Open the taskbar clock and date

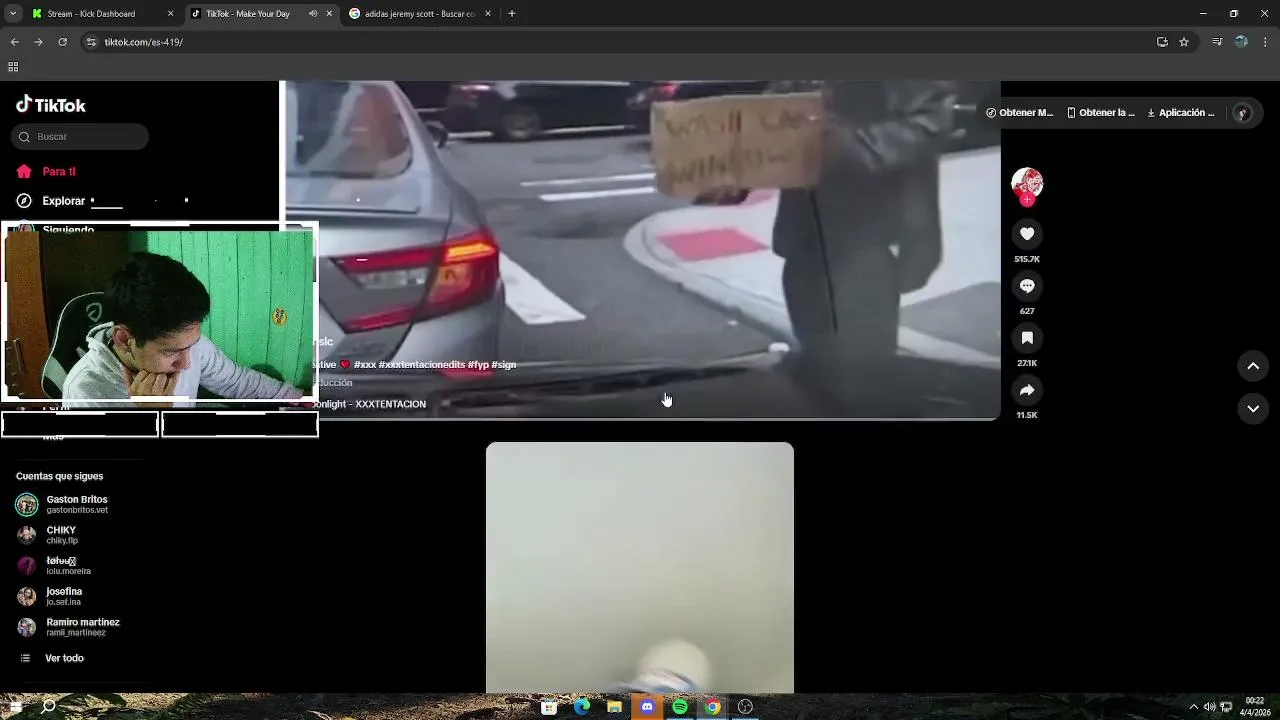pos(1255,707)
